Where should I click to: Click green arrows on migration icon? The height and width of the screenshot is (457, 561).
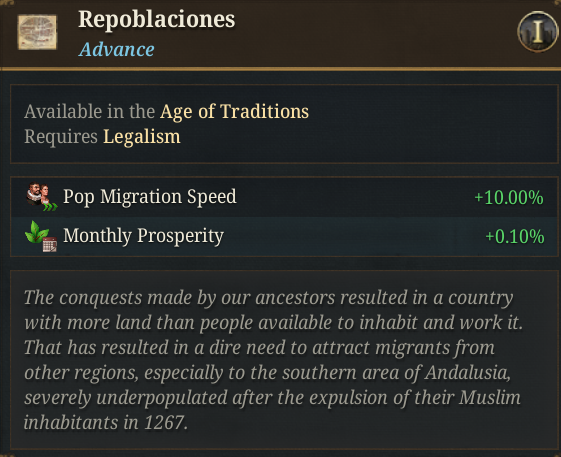[x=50, y=206]
